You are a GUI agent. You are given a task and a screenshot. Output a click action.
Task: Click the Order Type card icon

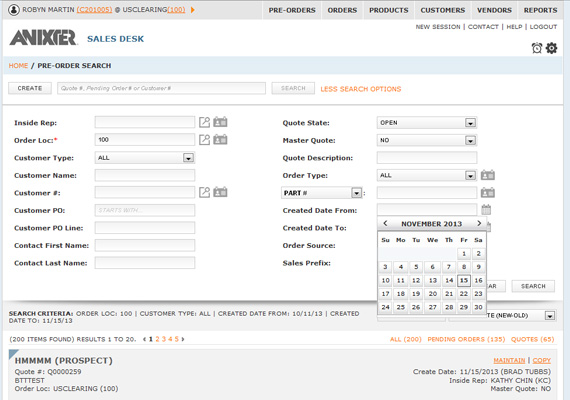coord(488,175)
